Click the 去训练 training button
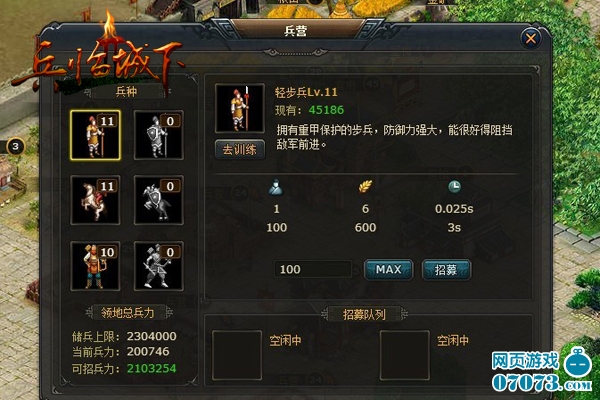The width and height of the screenshot is (600, 400). coord(240,149)
